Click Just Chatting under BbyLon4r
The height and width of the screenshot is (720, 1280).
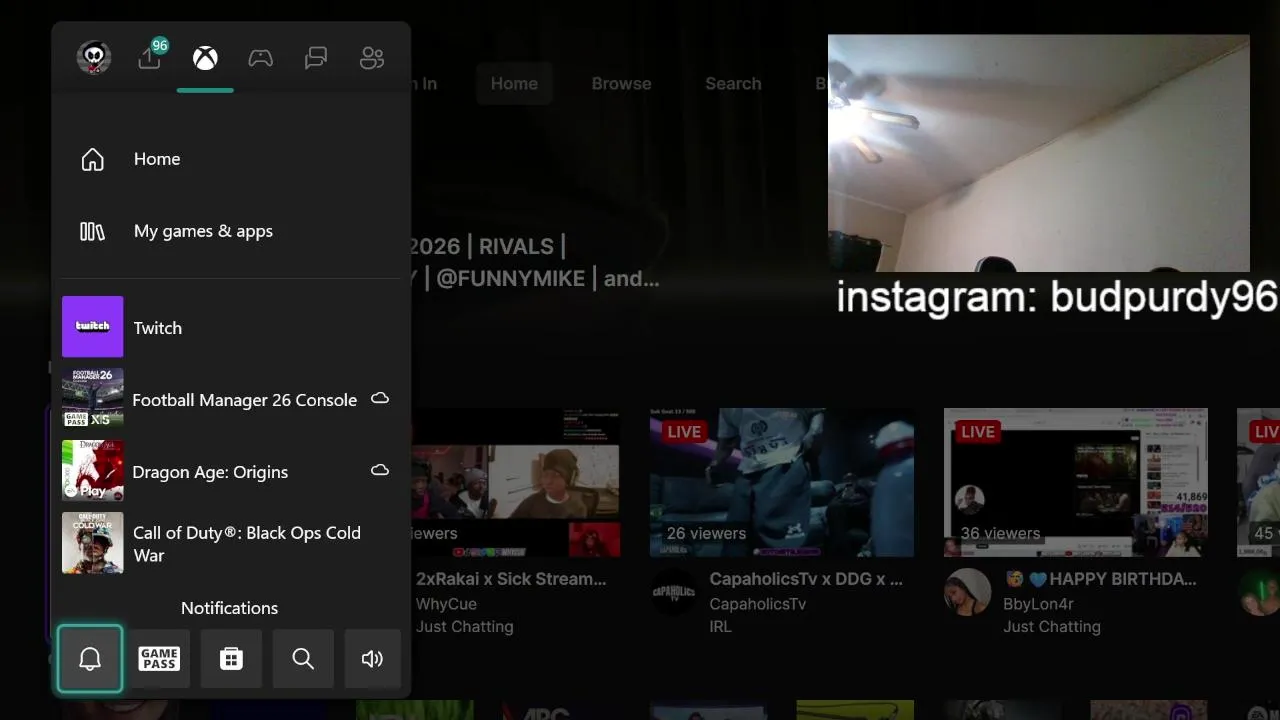pyautogui.click(x=1052, y=627)
